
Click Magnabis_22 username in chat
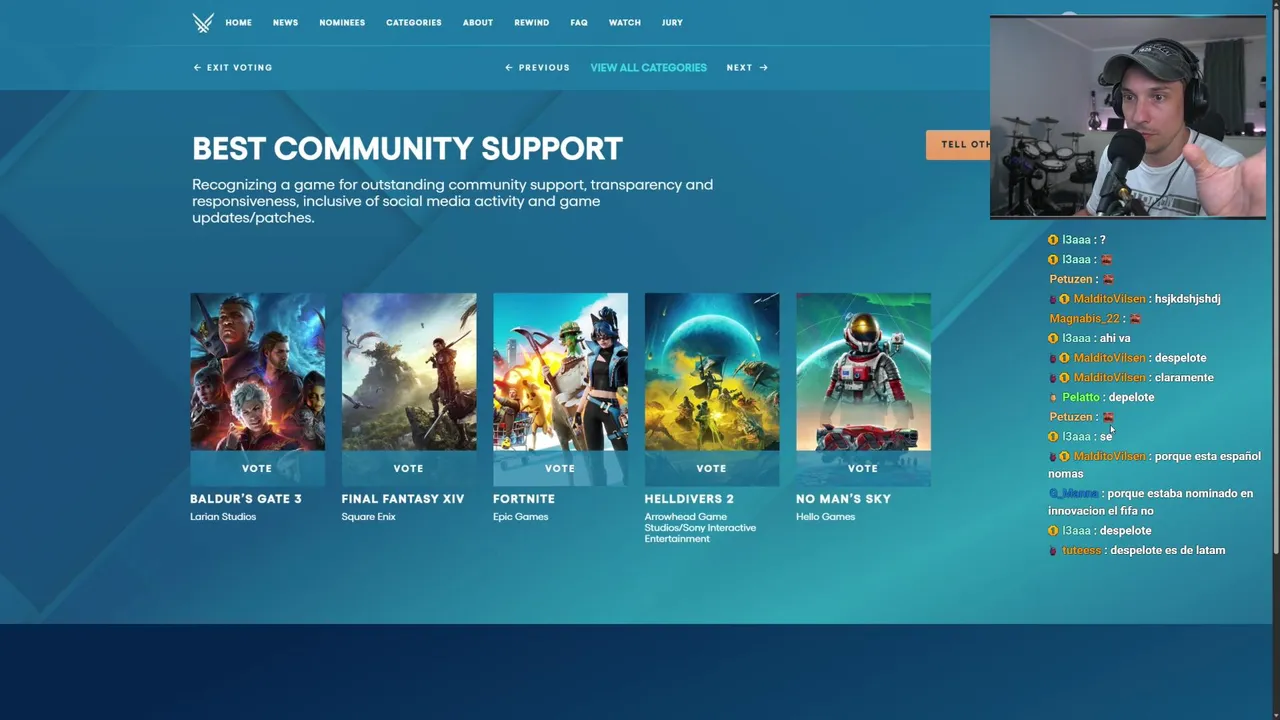coord(1084,318)
